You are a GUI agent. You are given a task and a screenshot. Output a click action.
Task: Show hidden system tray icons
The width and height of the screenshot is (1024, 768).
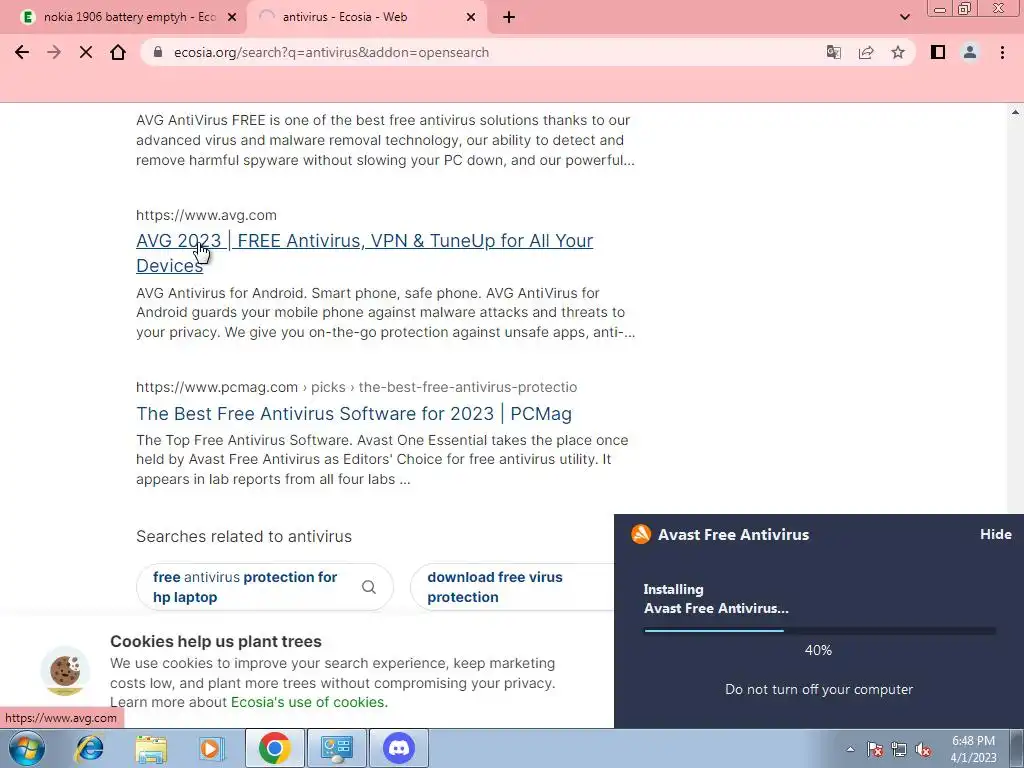[x=850, y=749]
